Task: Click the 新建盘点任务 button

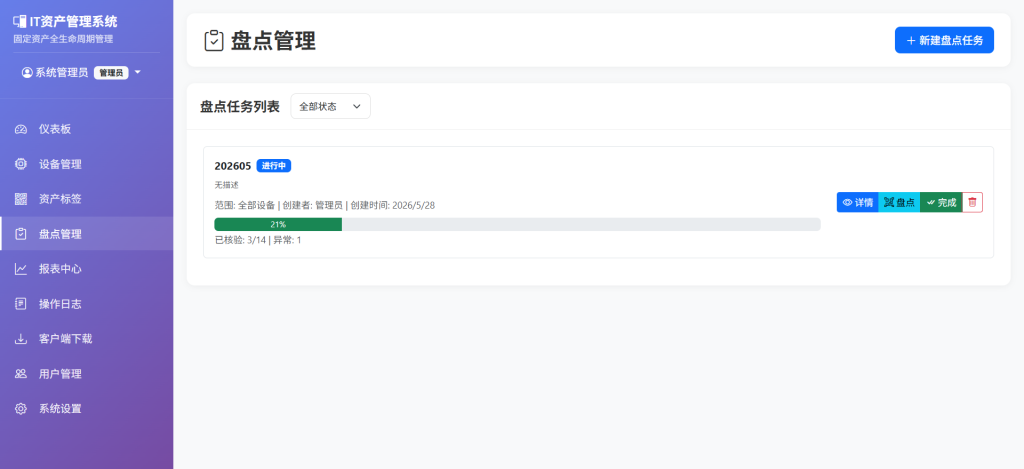Action: click(944, 40)
